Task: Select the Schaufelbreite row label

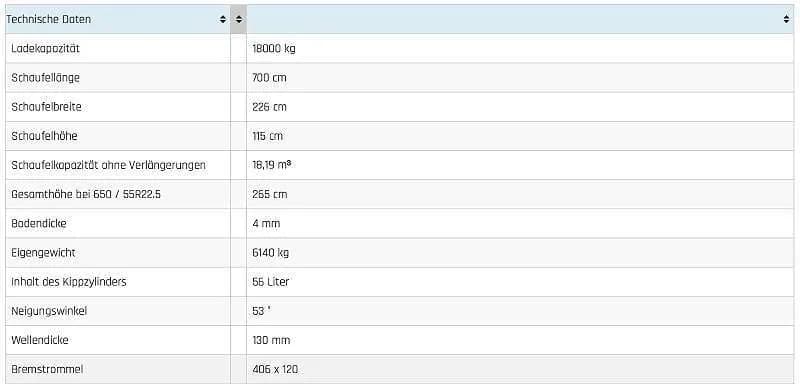Action: pos(46,107)
